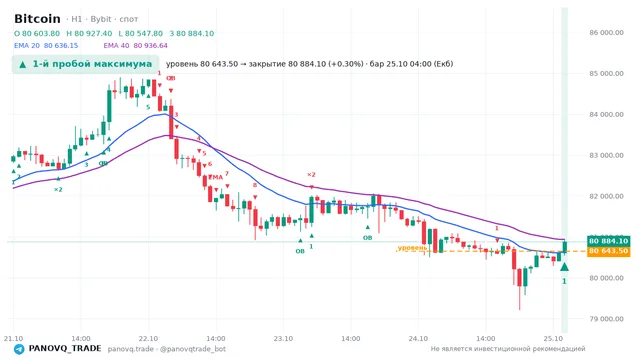The width and height of the screenshot is (640, 360).
Task: Click the red ×2 marker label
Action: (311, 175)
